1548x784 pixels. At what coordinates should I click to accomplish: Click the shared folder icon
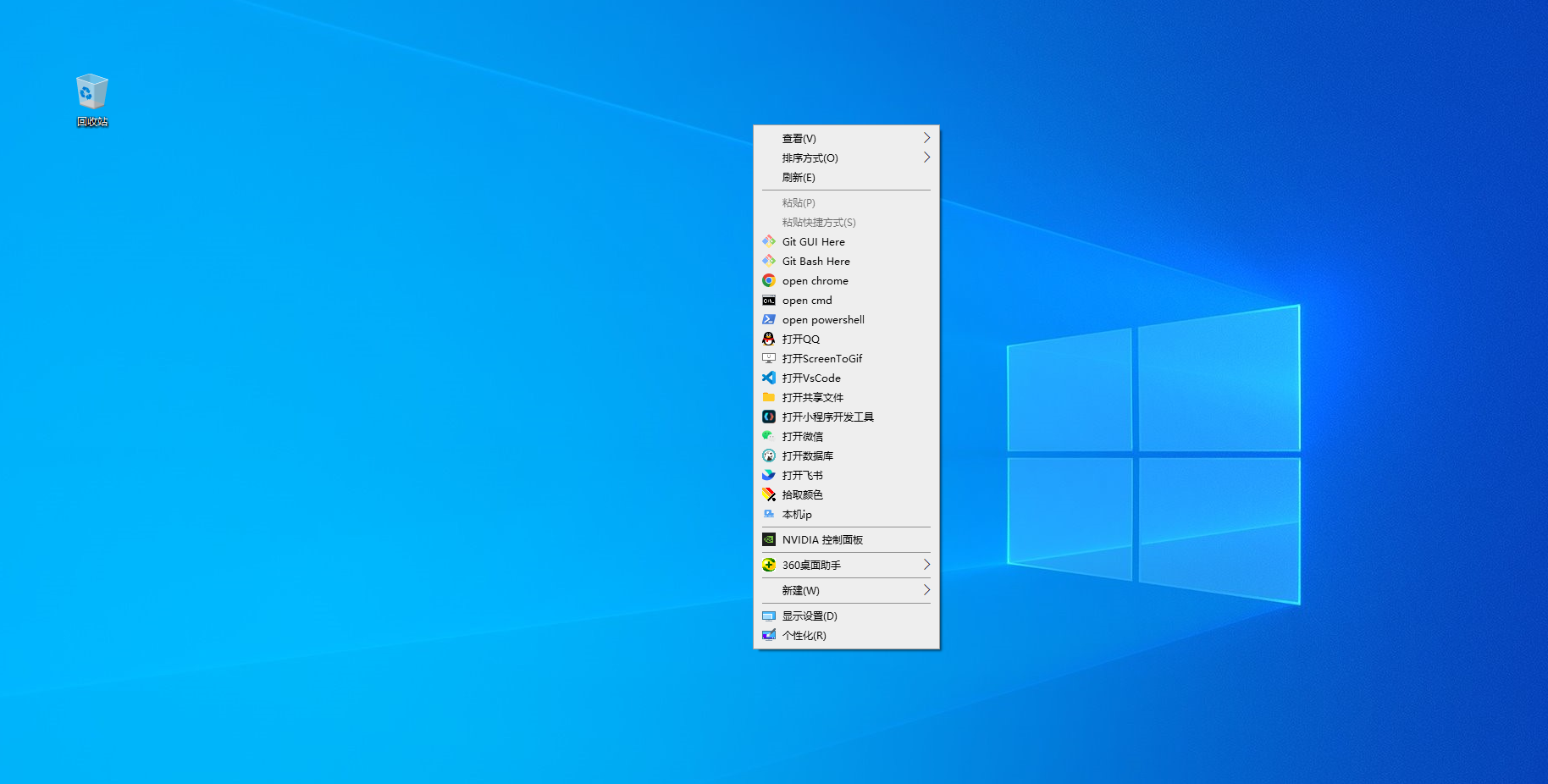[x=769, y=397]
